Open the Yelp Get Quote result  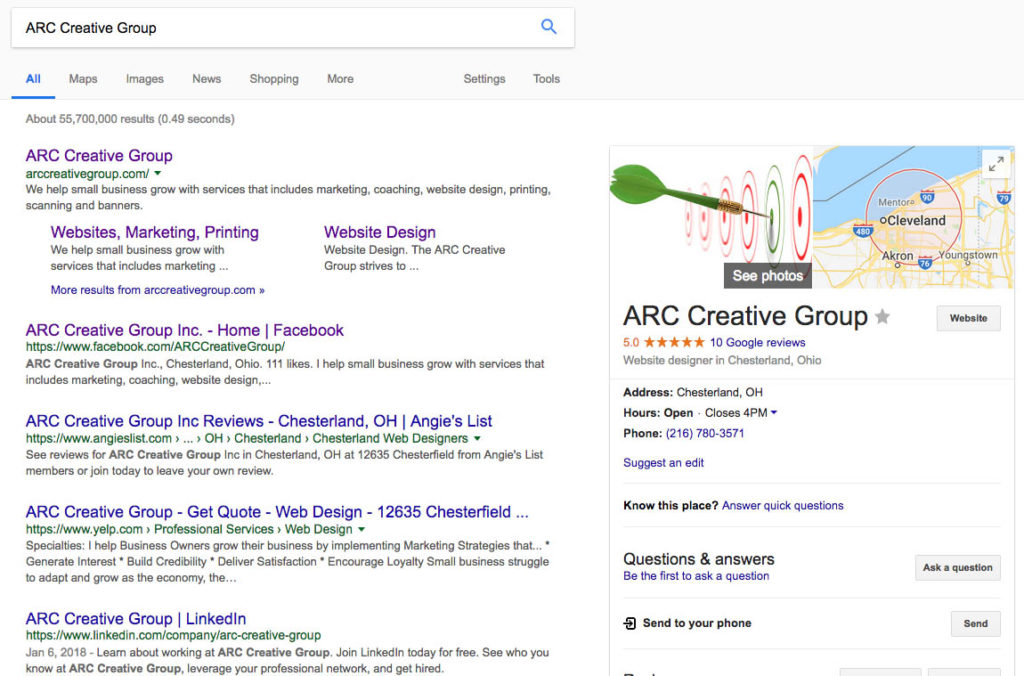(x=277, y=511)
